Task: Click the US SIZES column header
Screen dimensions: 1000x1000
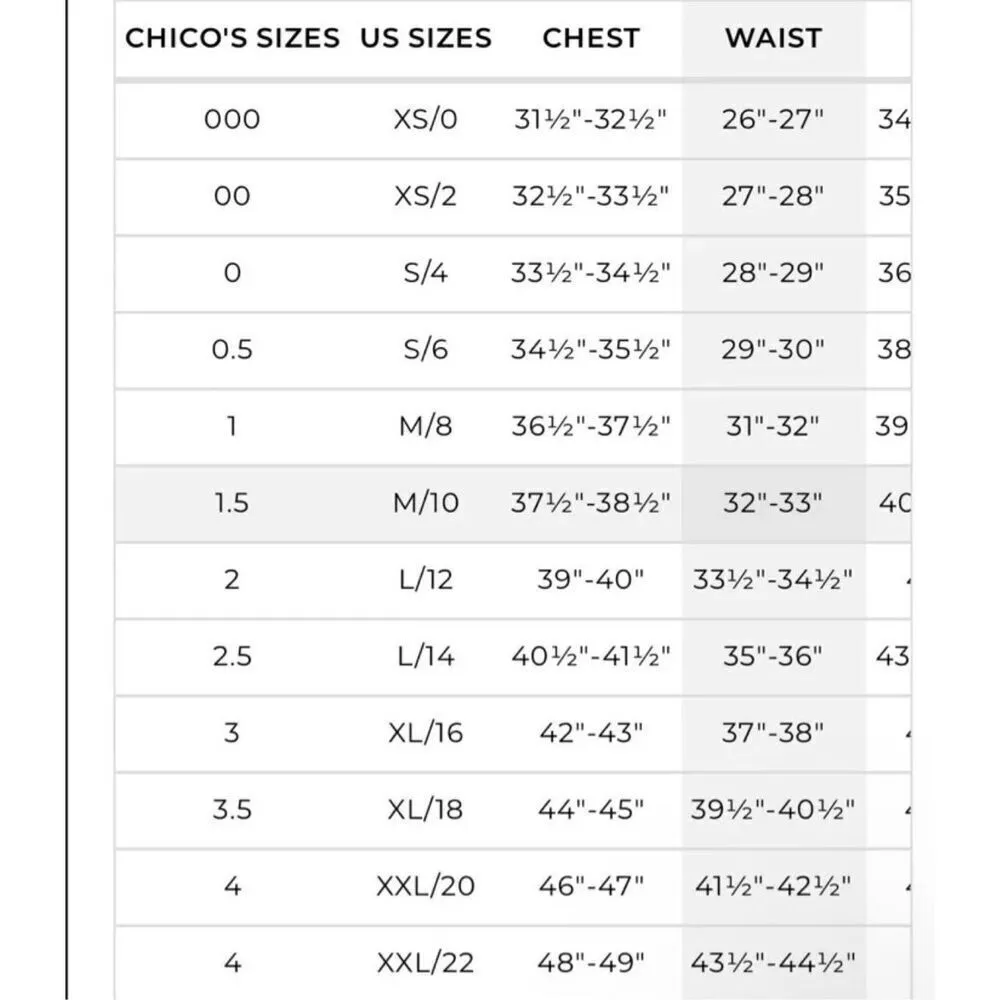Action: 426,39
